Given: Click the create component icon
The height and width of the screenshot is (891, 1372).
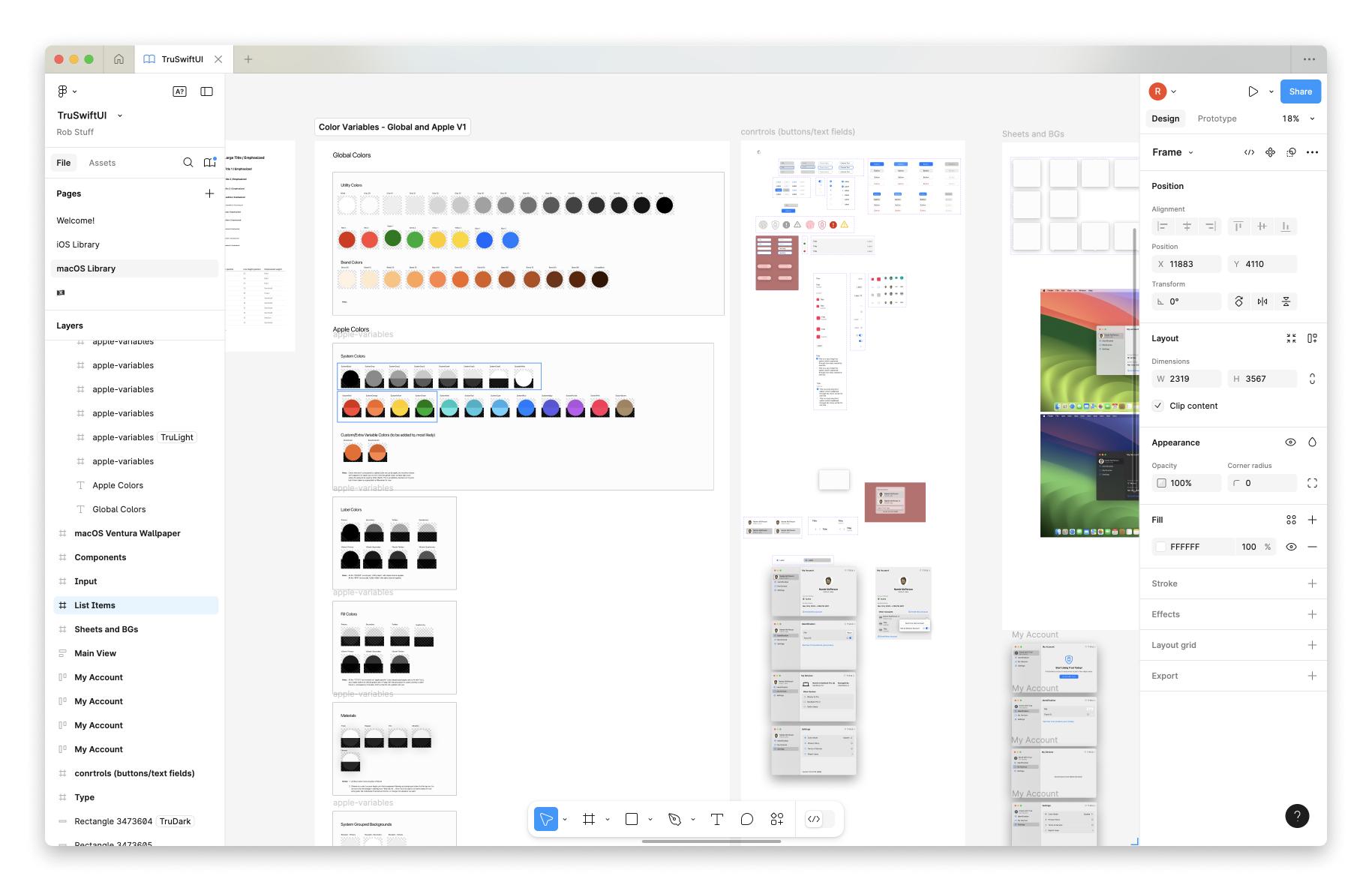Looking at the screenshot, I should click(x=1270, y=152).
